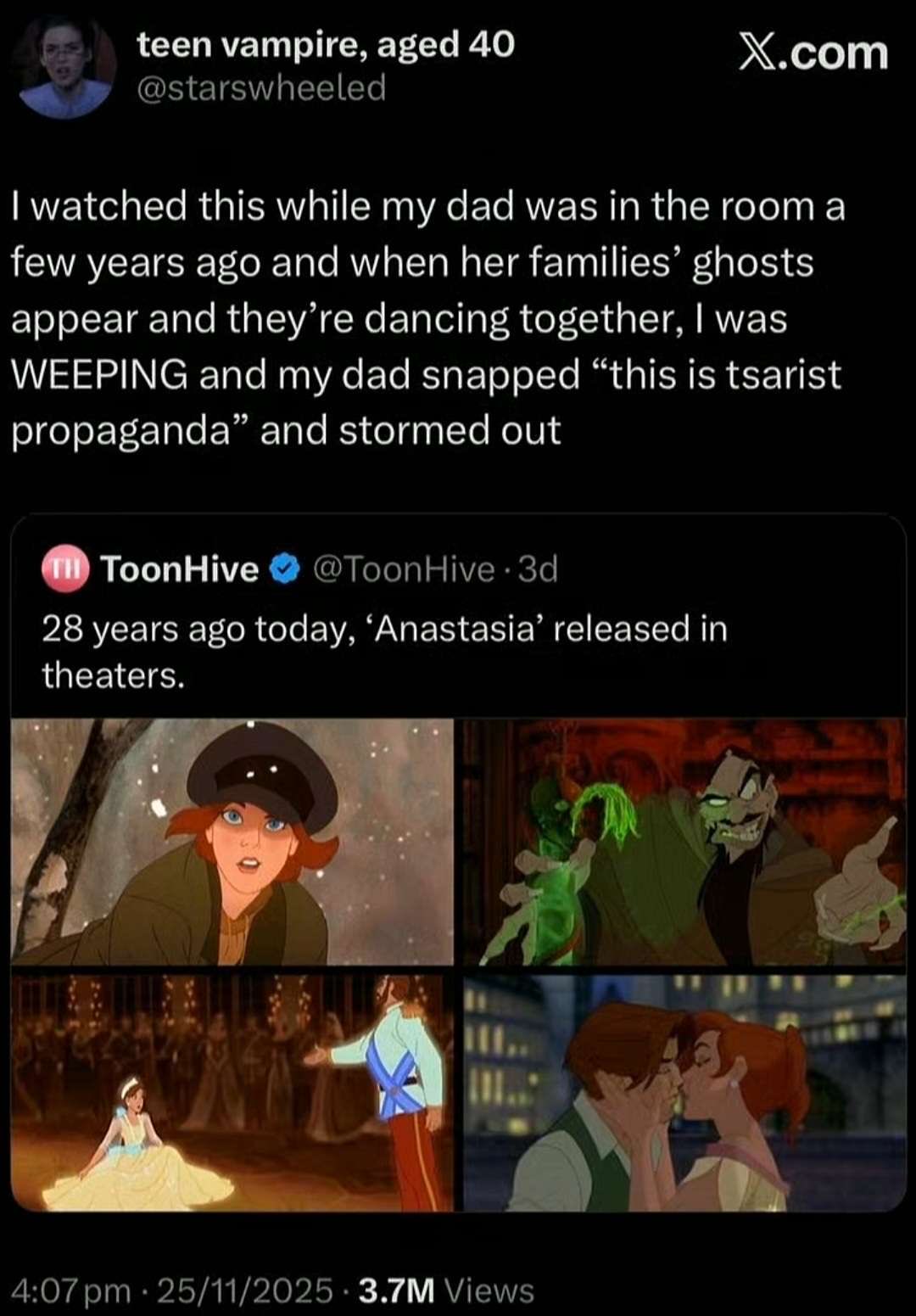Open the kissing couple image

coord(685,1093)
